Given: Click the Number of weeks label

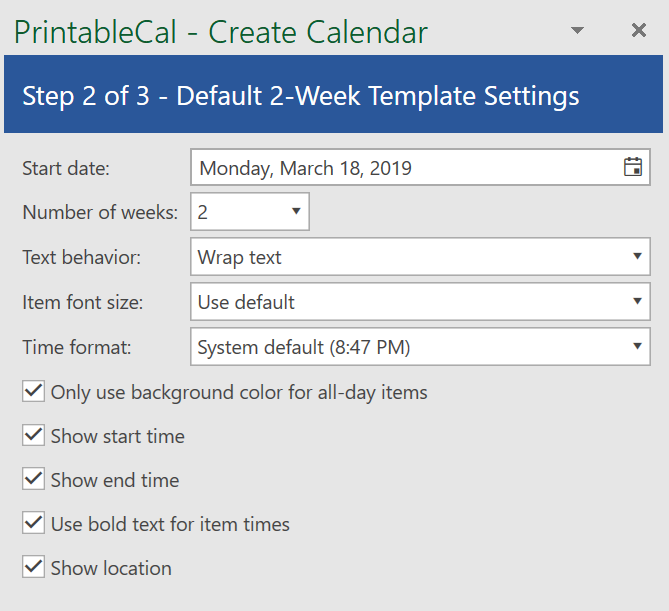Looking at the screenshot, I should click(x=100, y=212).
